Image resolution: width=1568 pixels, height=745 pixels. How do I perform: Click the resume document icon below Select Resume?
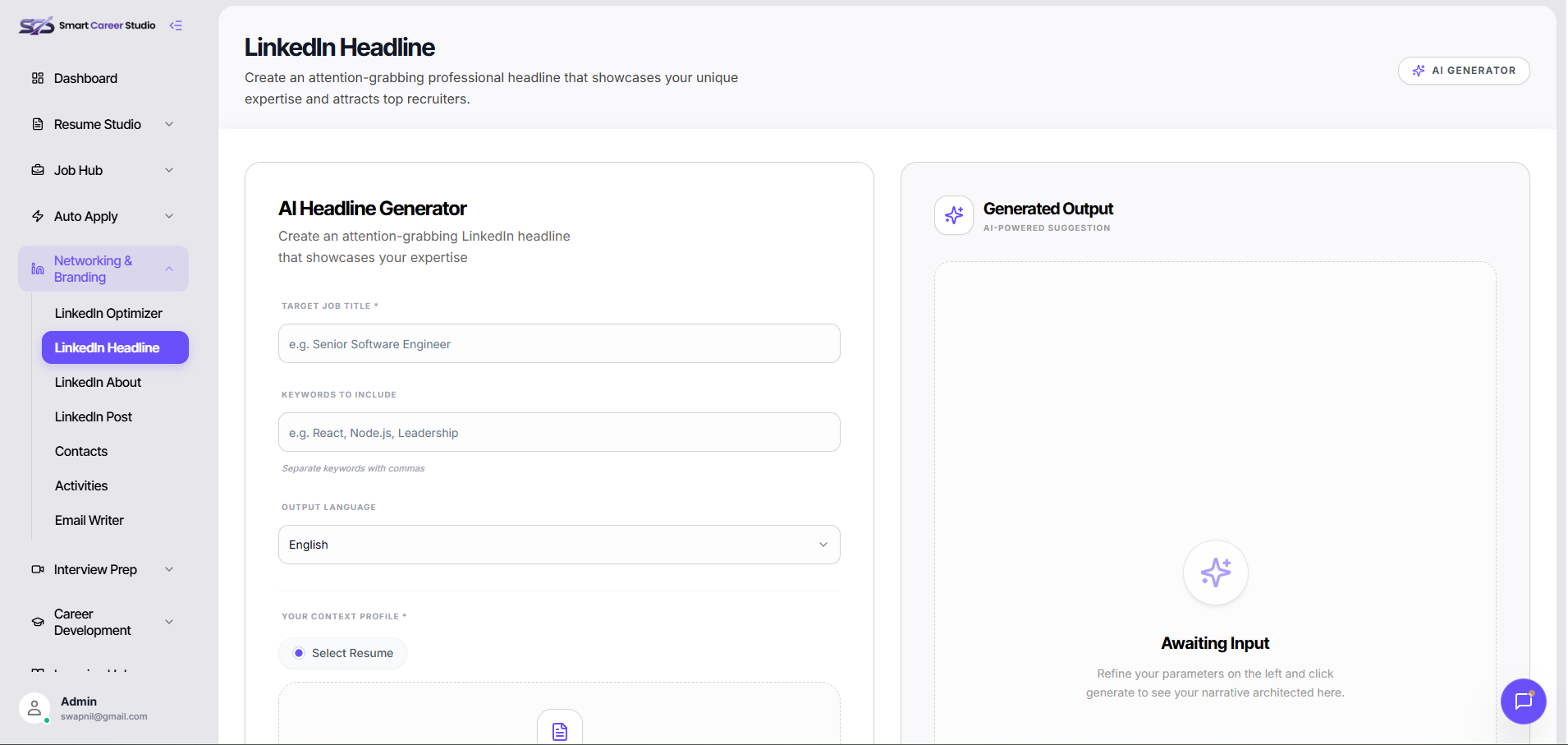560,731
